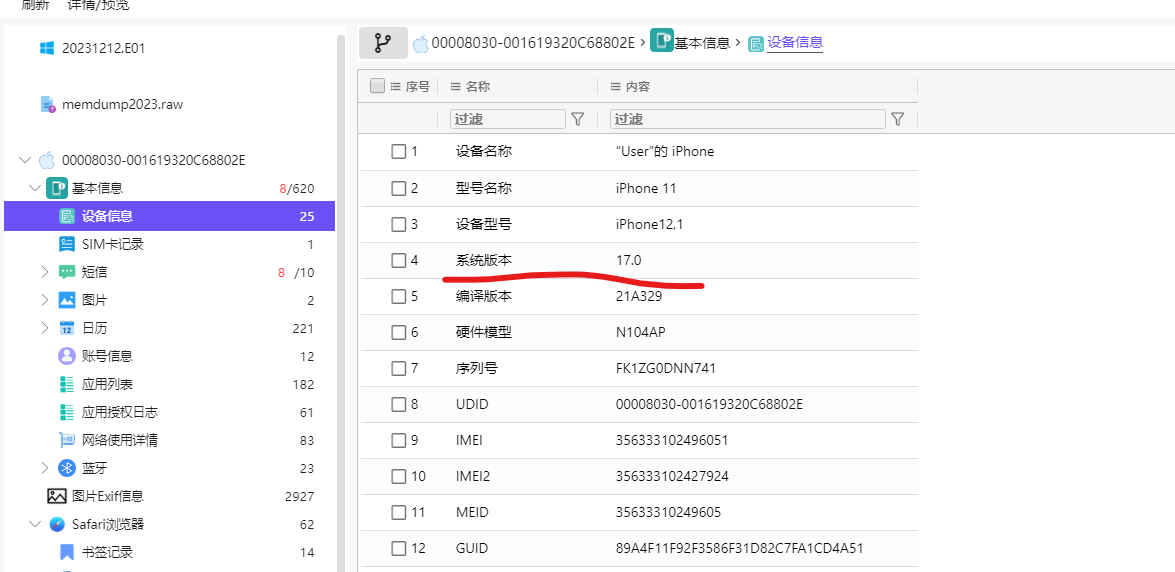
Task: Expand the 日历 tree node
Action: pos(44,328)
